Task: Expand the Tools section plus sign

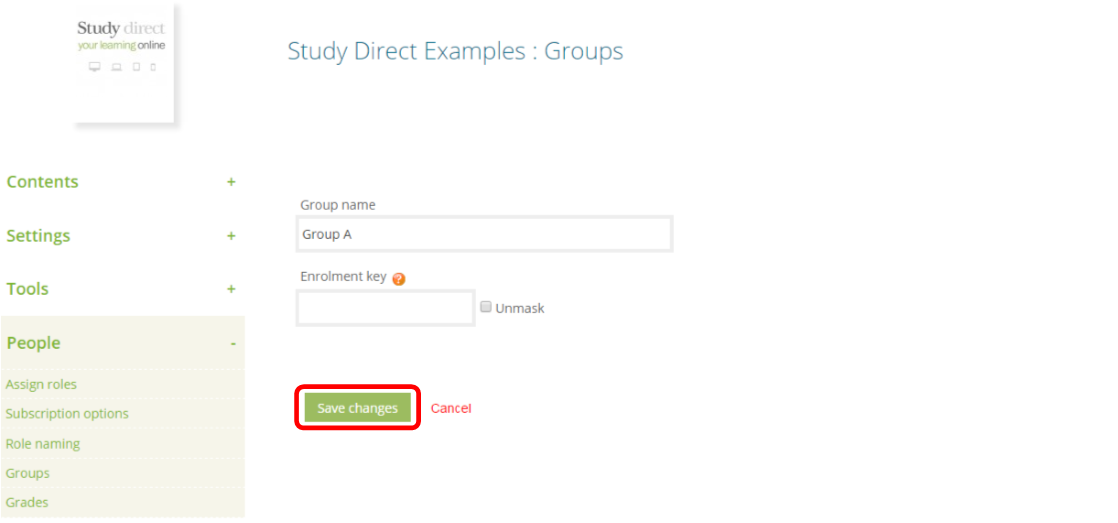Action: (231, 289)
